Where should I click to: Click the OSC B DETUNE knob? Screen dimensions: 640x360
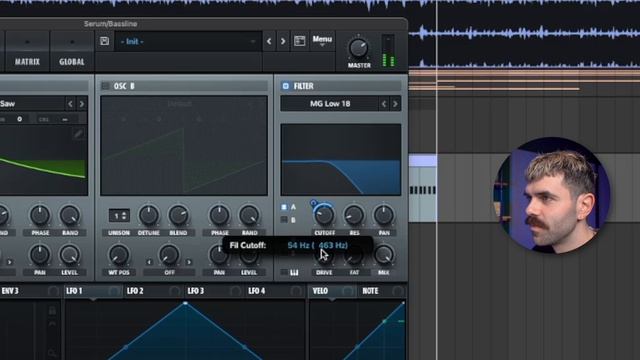(x=149, y=216)
